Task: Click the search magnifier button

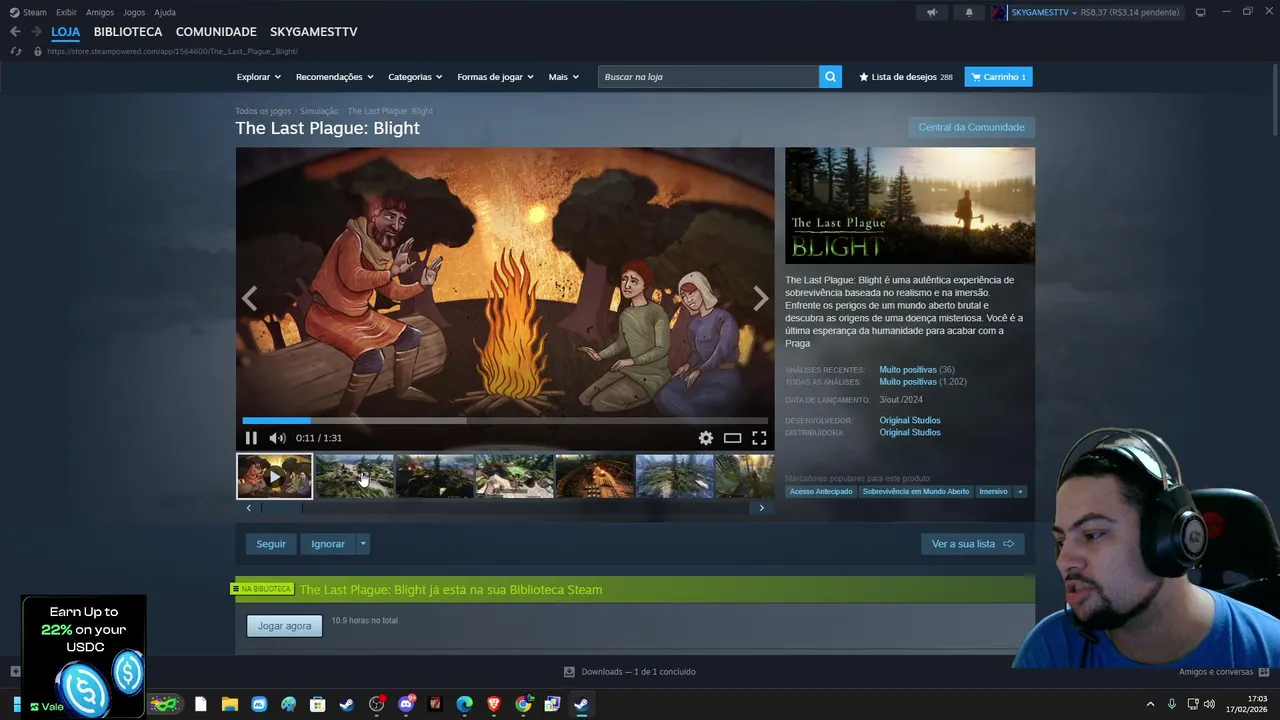Action: click(x=830, y=77)
